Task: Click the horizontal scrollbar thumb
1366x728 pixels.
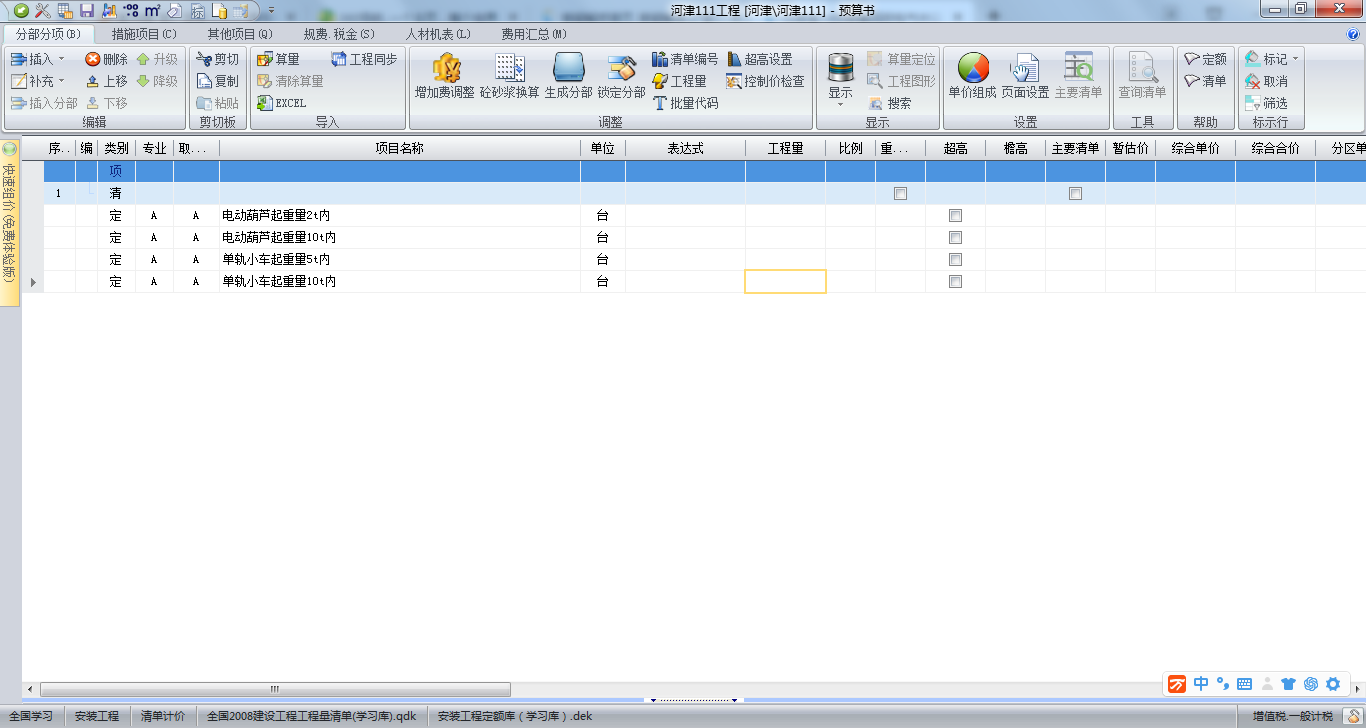Action: pos(275,689)
